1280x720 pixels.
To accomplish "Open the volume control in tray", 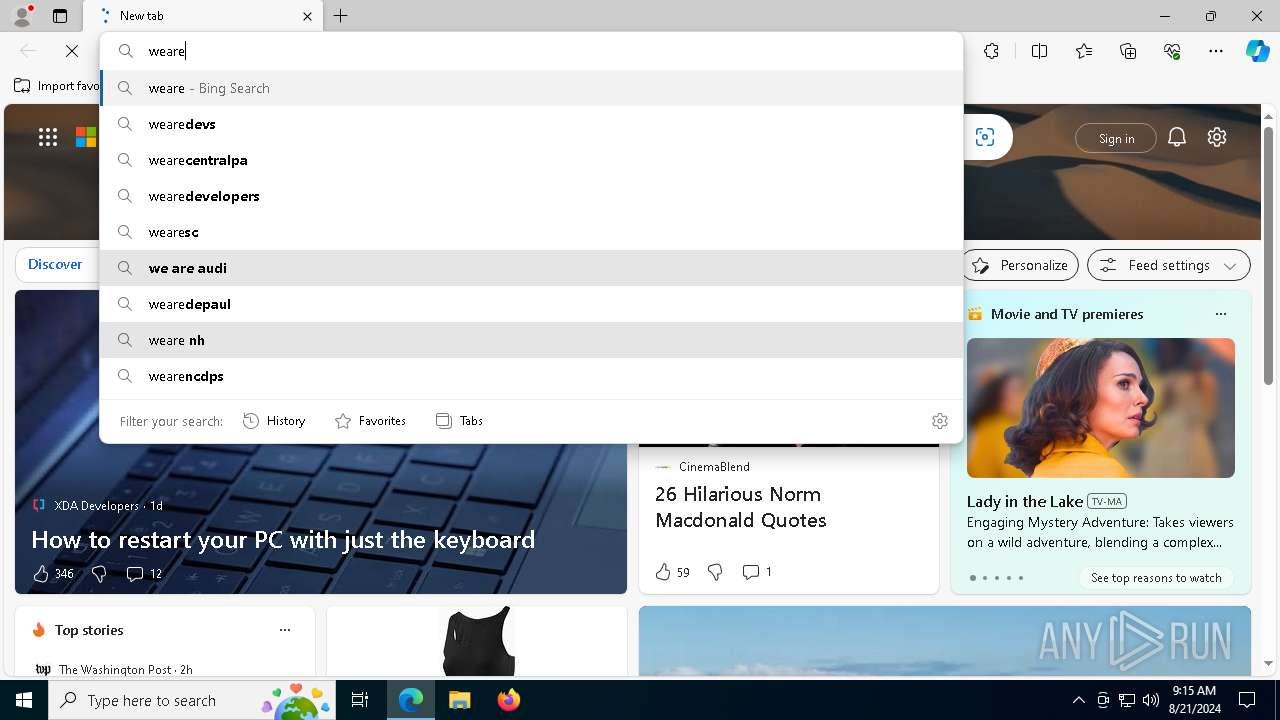I will pos(1150,700).
